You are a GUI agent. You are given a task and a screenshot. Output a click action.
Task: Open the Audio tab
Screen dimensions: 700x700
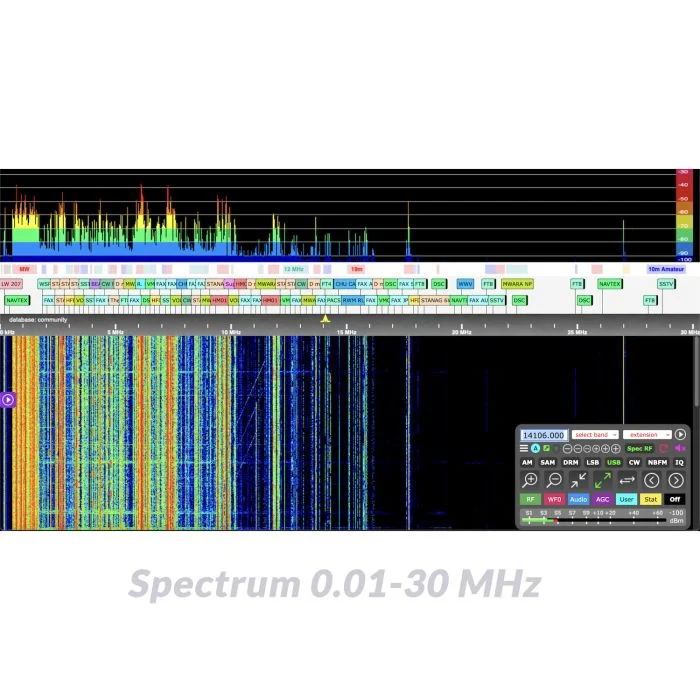(579, 499)
